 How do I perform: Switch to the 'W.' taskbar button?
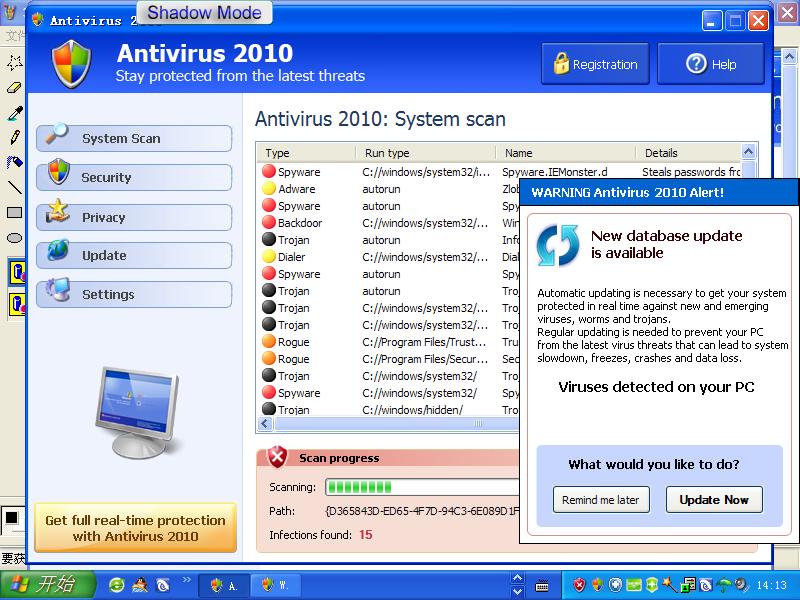275,585
